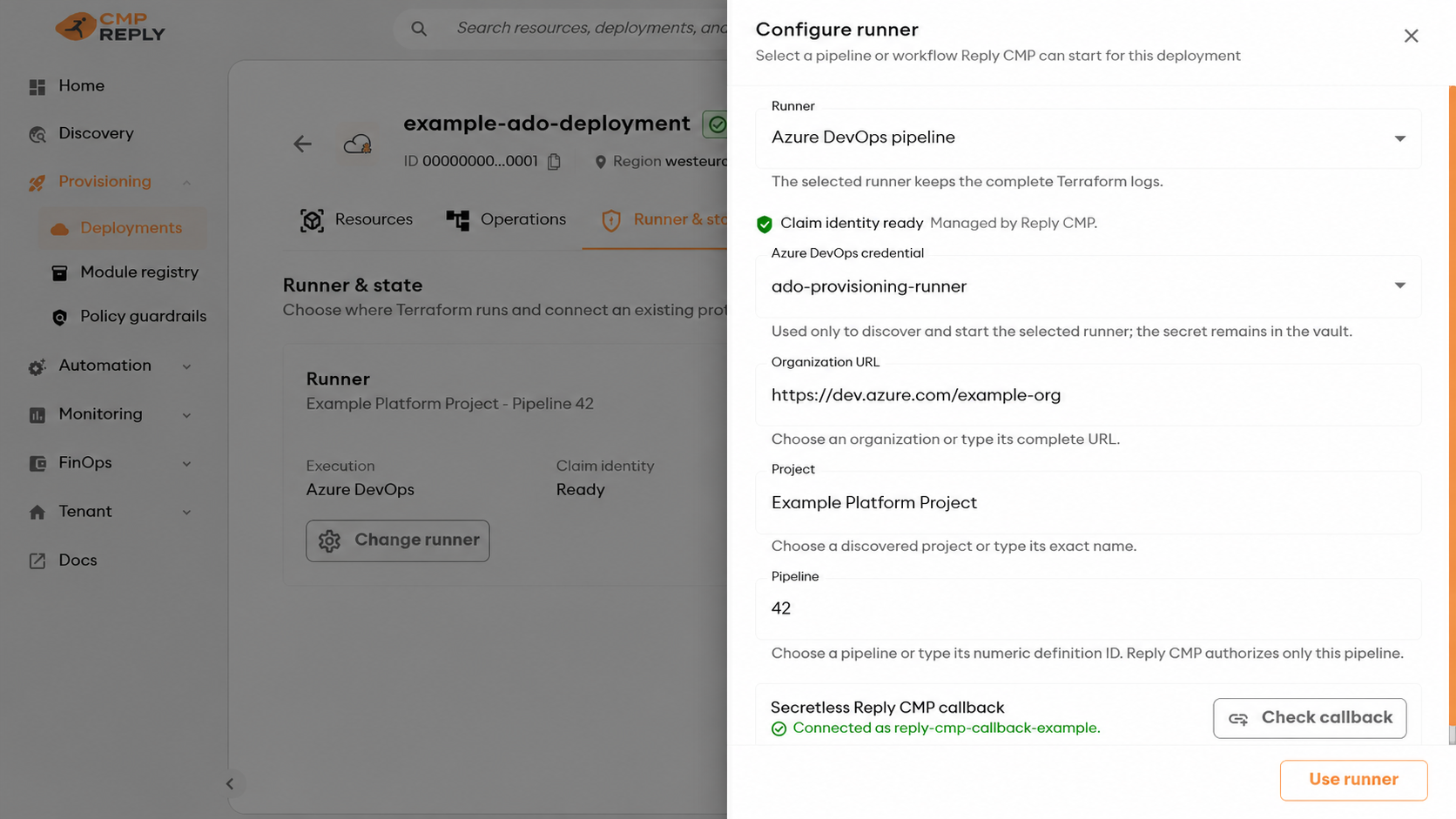The width and height of the screenshot is (1456, 819).
Task: Open Discovery in the sidebar
Action: 96,133
